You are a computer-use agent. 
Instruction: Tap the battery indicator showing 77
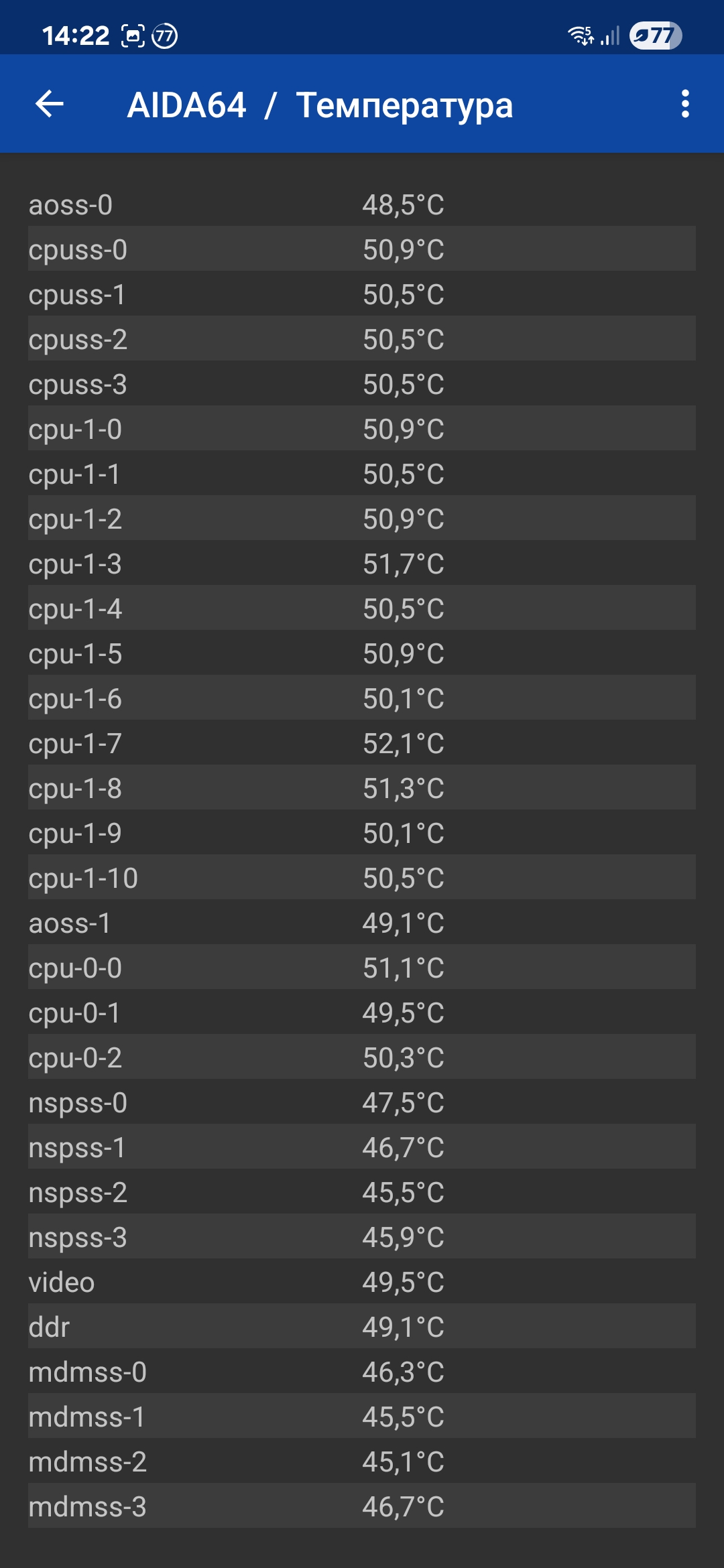click(x=655, y=36)
